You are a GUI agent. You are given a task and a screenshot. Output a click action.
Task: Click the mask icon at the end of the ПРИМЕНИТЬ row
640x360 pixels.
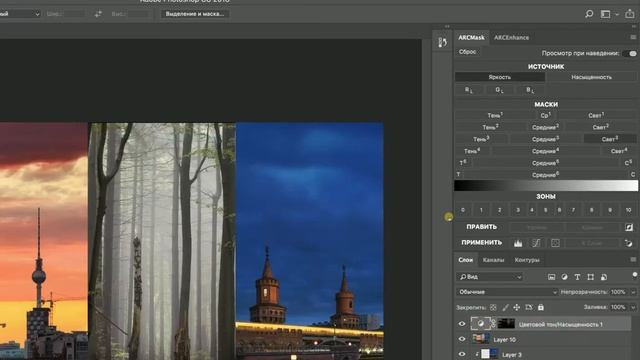point(629,243)
